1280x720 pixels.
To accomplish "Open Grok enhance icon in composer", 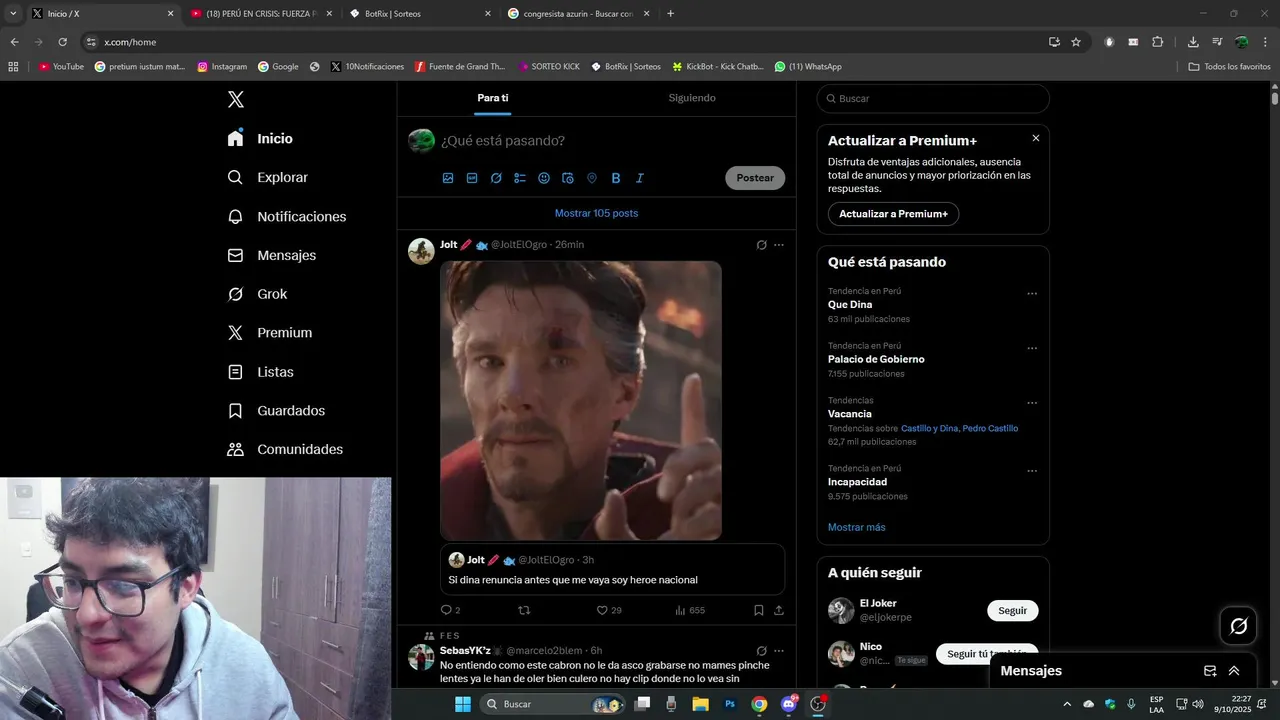I will click(496, 178).
